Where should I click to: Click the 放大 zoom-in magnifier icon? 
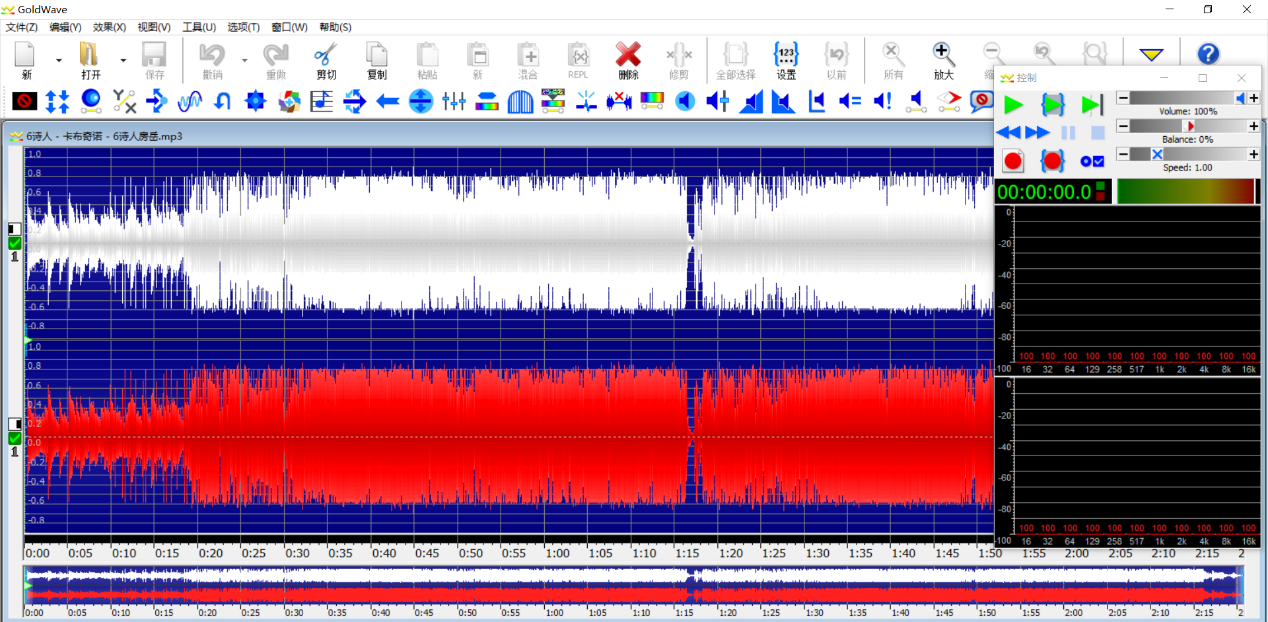point(943,55)
